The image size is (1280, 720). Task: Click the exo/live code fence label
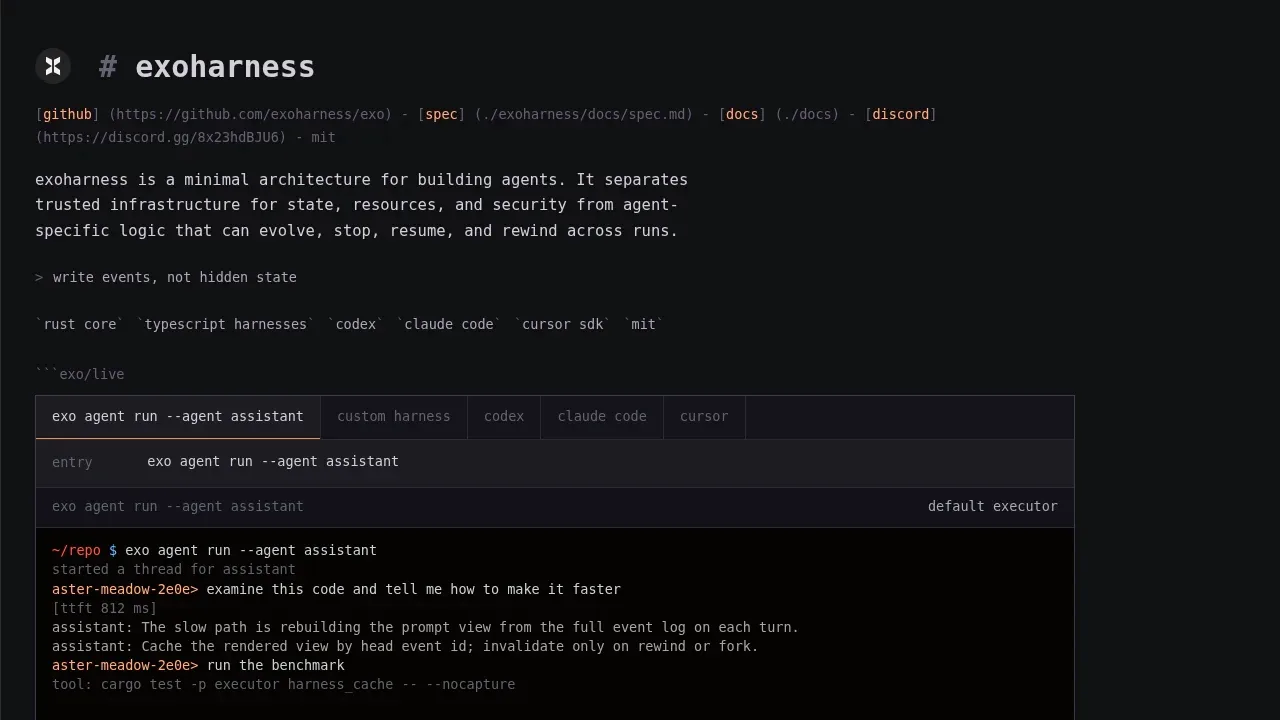click(x=80, y=374)
